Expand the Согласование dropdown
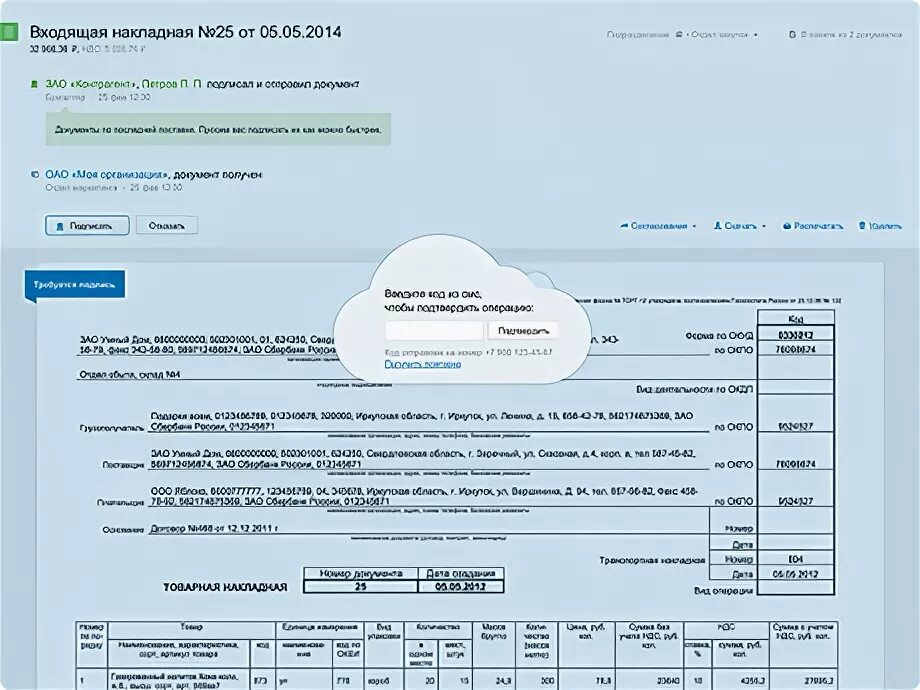Viewport: 920px width, 690px height. [658, 226]
